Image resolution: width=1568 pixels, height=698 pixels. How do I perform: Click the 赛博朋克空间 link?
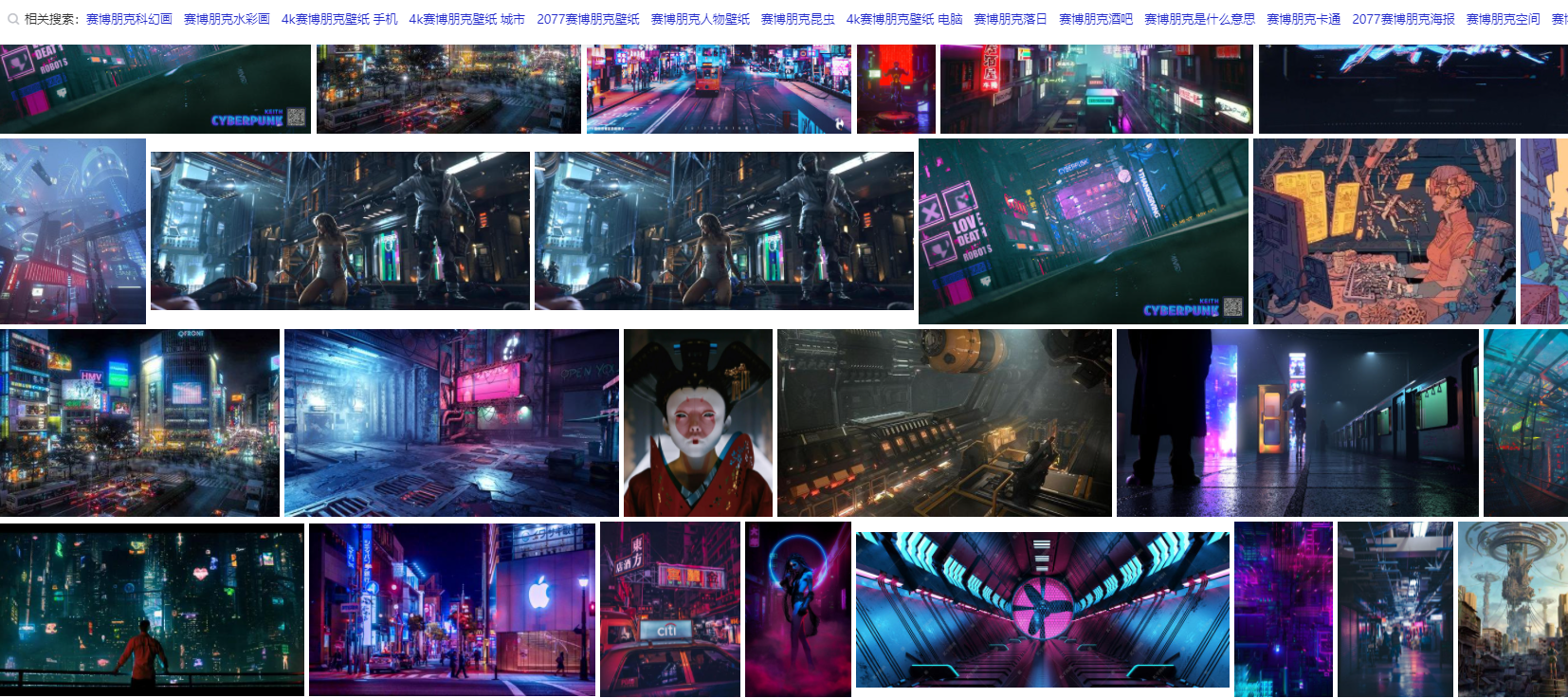pyautogui.click(x=1504, y=19)
